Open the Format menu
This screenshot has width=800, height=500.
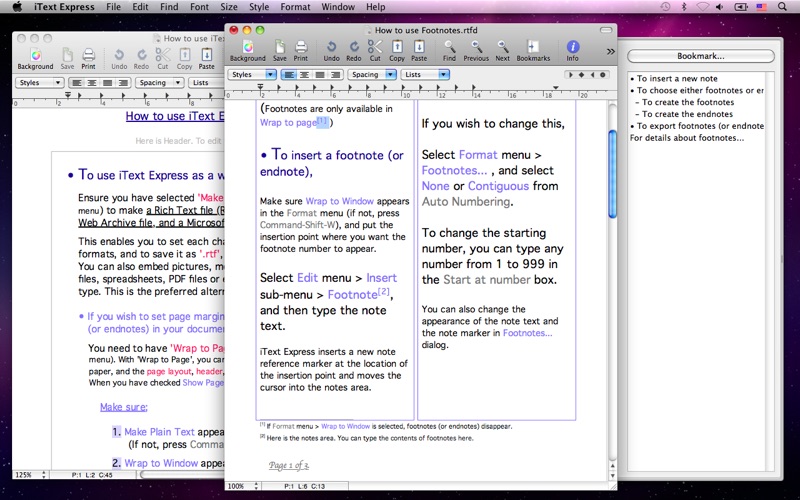coord(295,7)
